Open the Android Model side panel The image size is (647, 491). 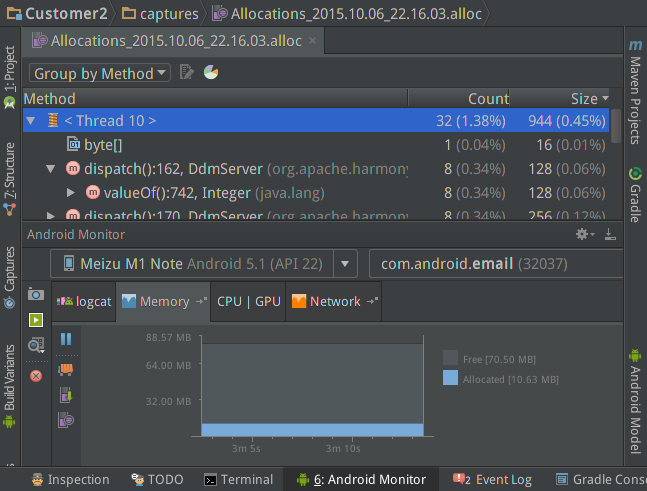(x=635, y=401)
